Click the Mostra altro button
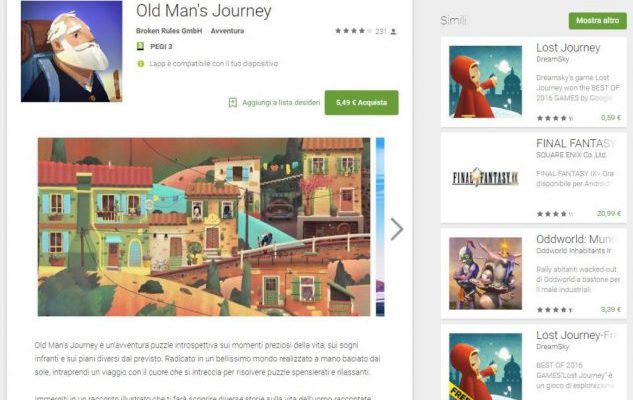The image size is (633, 400). 597,21
